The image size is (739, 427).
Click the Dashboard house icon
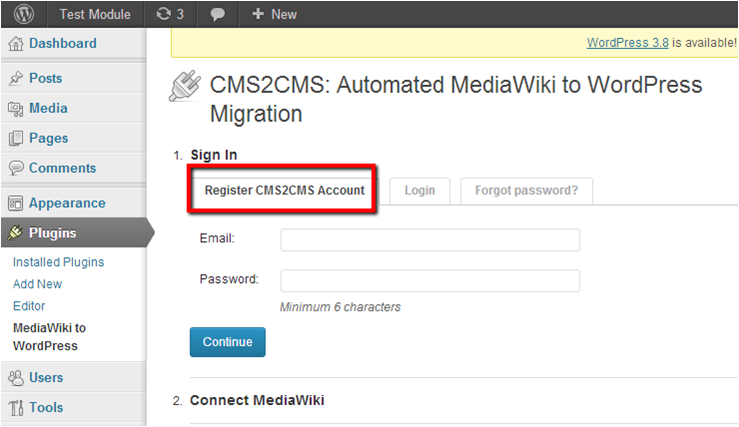[x=16, y=43]
